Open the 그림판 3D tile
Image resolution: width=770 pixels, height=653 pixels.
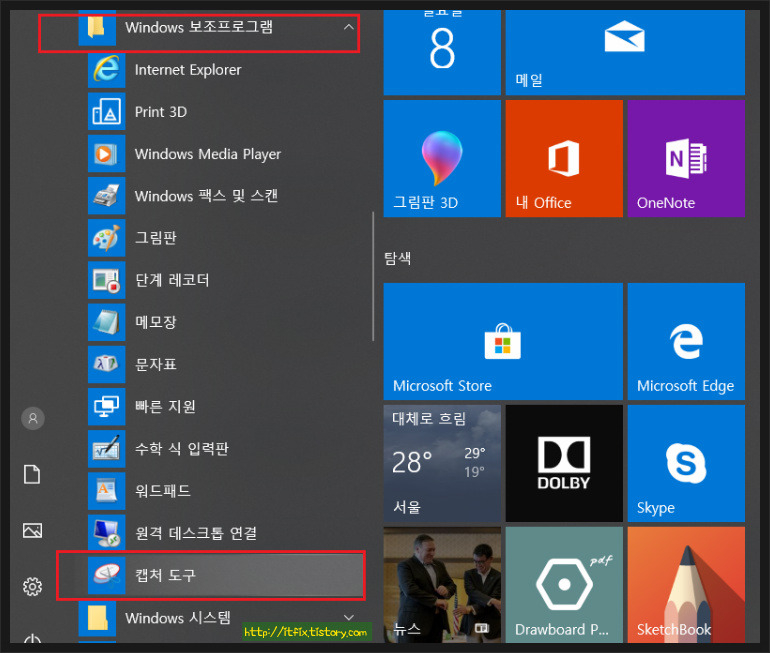point(442,159)
